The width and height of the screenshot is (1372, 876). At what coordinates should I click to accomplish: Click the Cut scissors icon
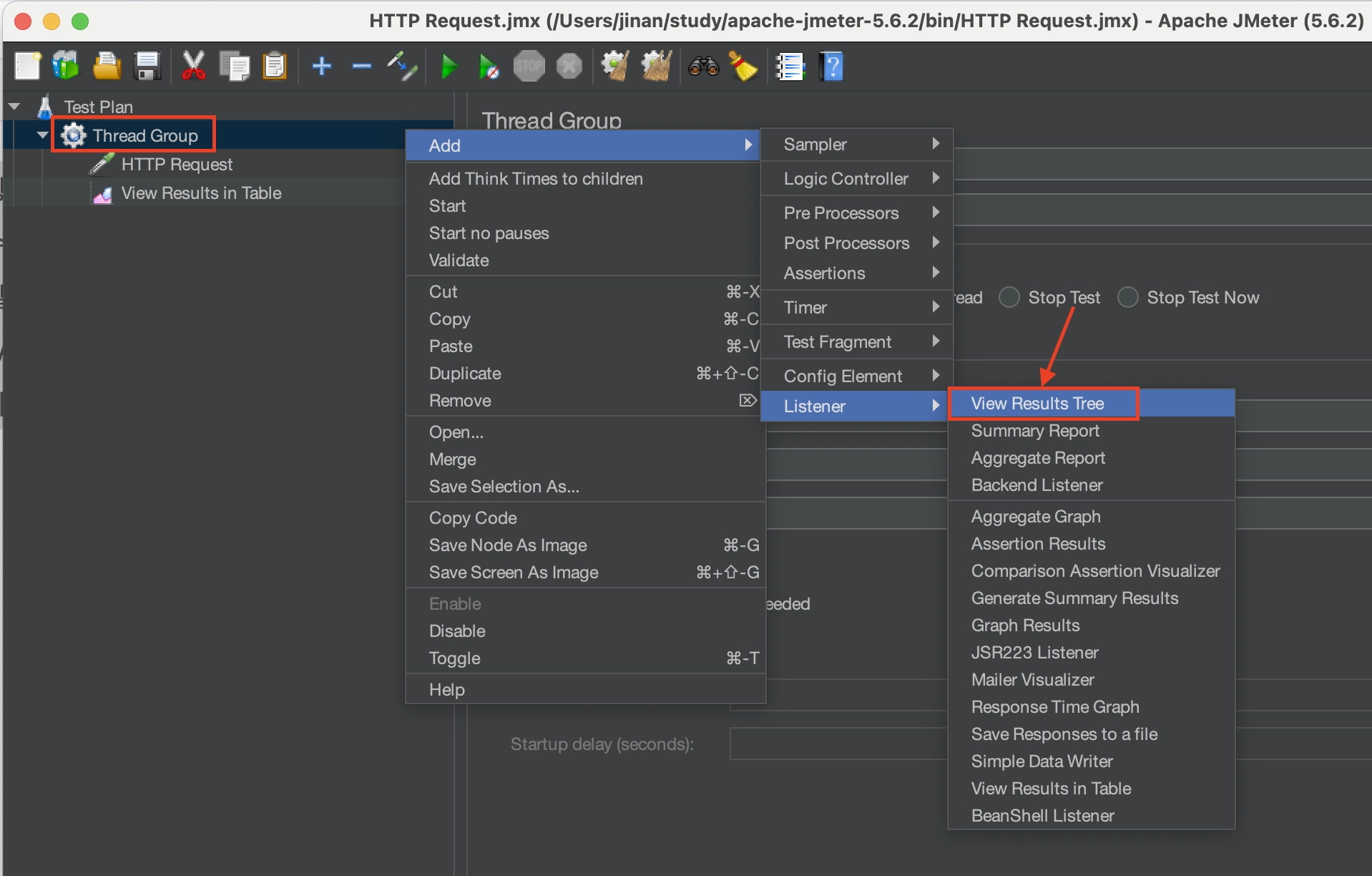click(193, 67)
